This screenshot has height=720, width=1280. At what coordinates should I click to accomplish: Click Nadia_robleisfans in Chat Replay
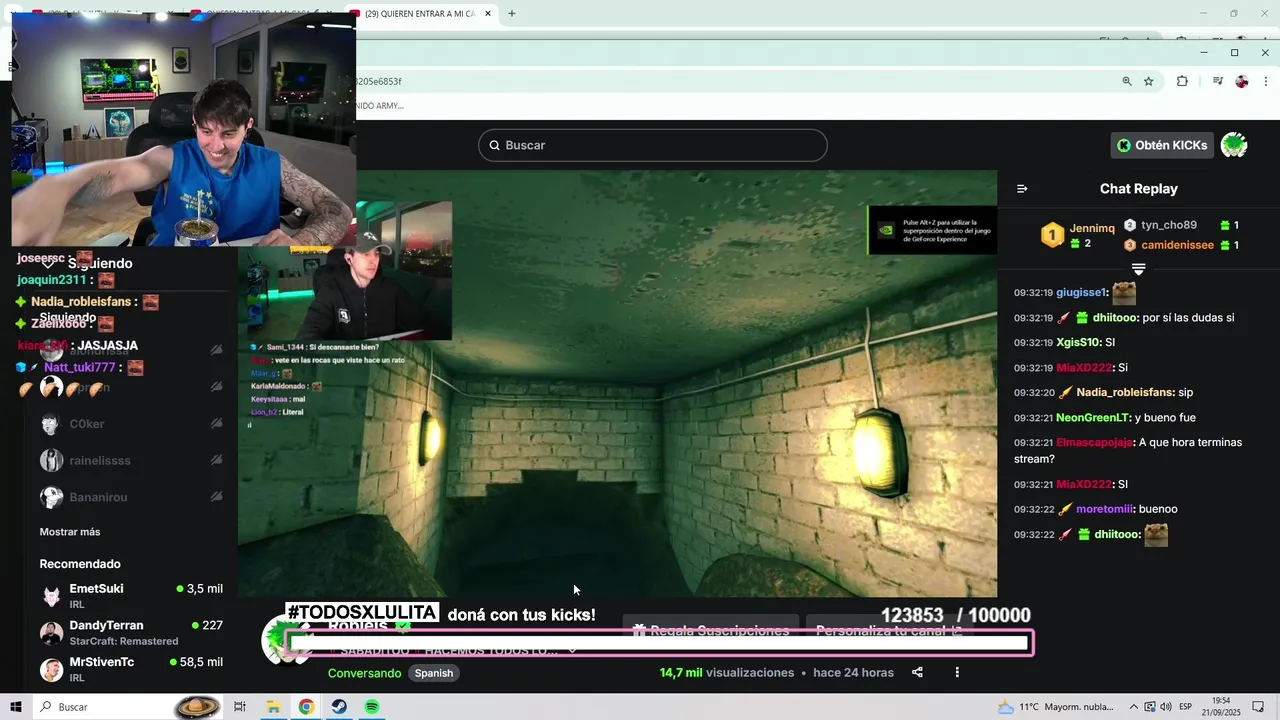[1124, 393]
